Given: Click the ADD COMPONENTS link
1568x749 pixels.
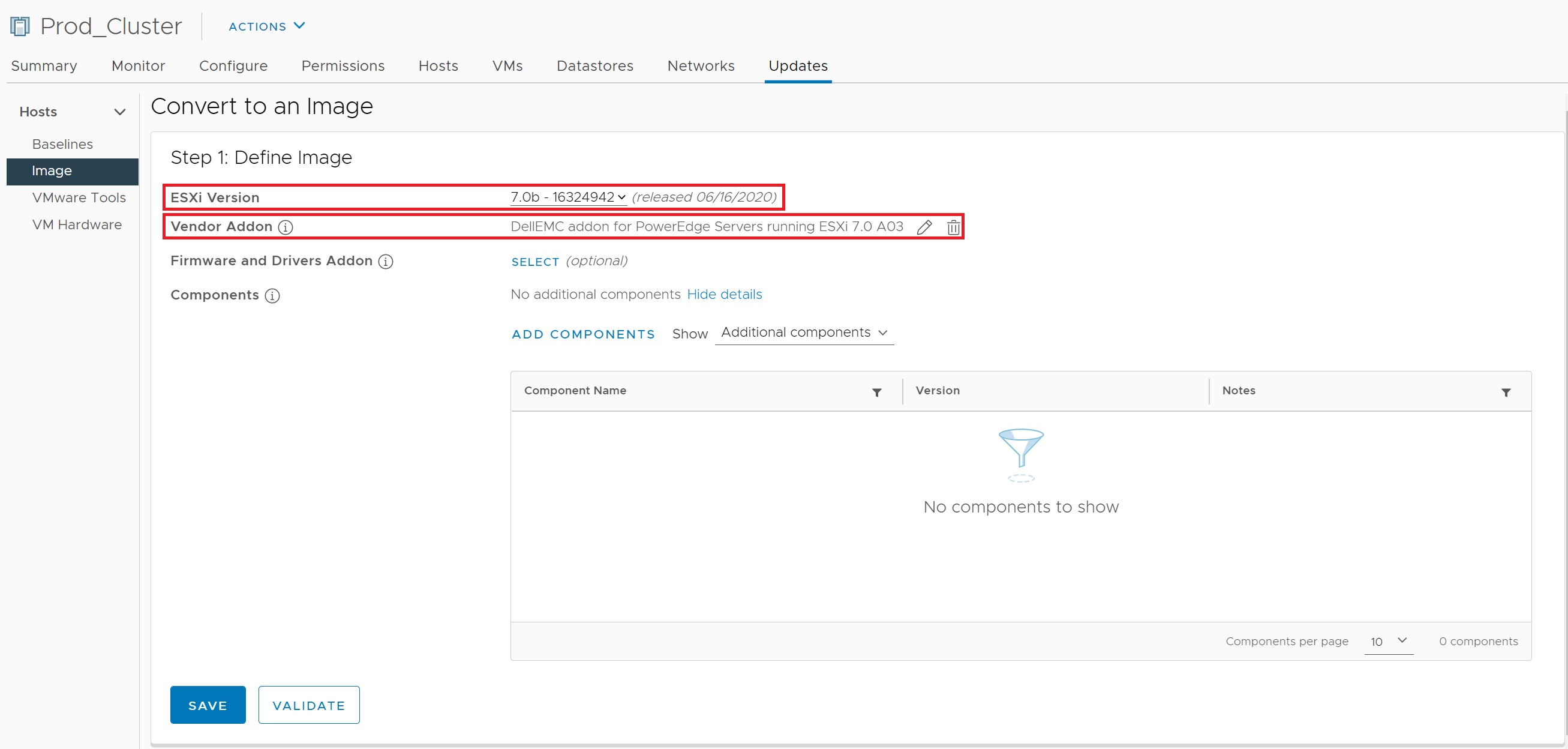Looking at the screenshot, I should click(x=583, y=334).
